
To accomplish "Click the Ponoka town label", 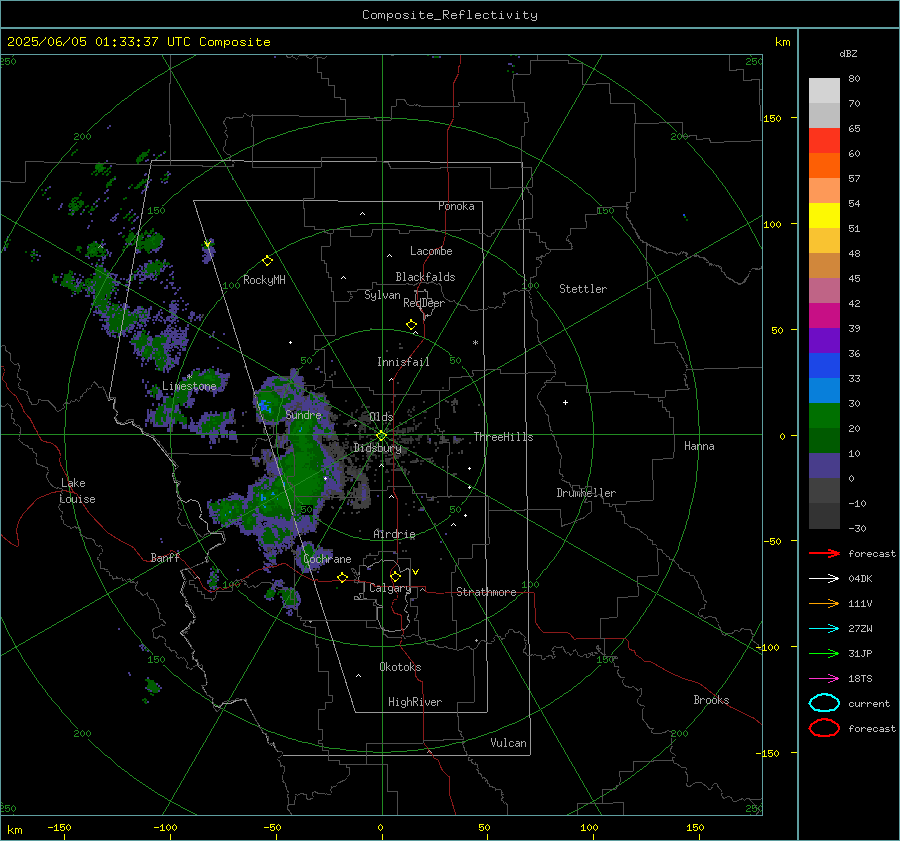I will (x=456, y=206).
